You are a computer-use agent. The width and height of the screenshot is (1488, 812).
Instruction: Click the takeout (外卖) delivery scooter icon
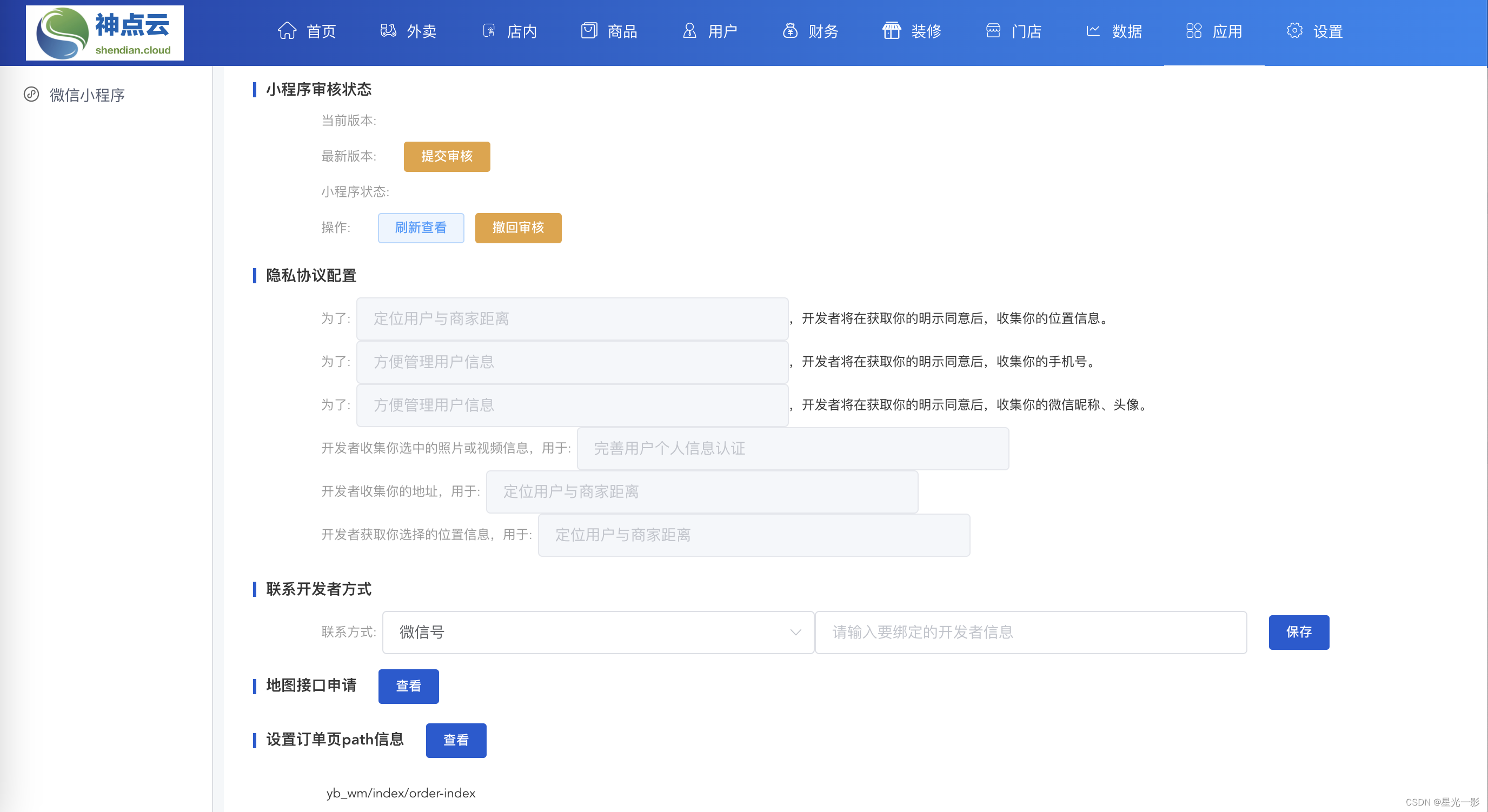[388, 31]
